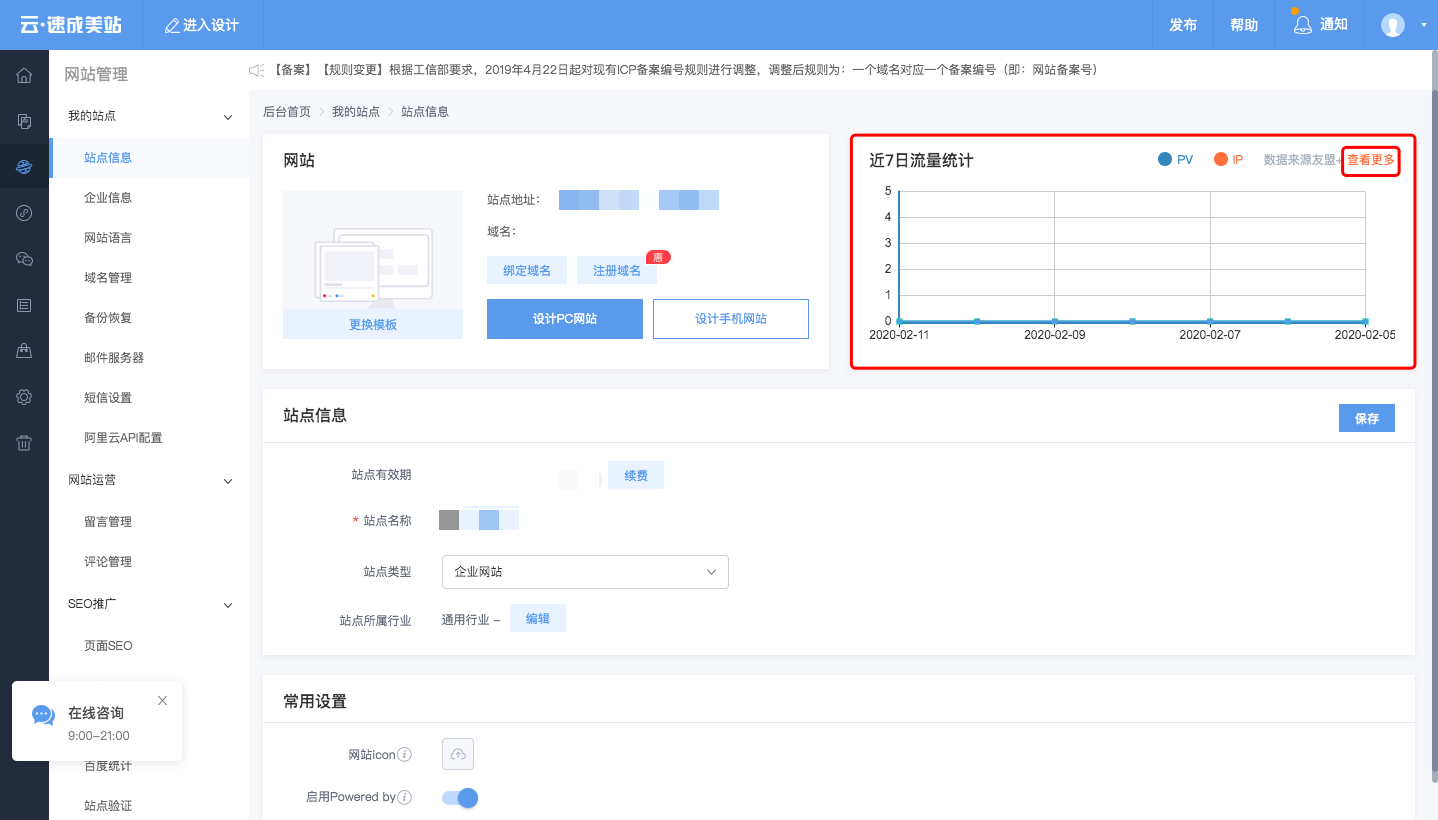1438x820 pixels.
Task: Save site info with the 保存 button
Action: (x=1366, y=417)
